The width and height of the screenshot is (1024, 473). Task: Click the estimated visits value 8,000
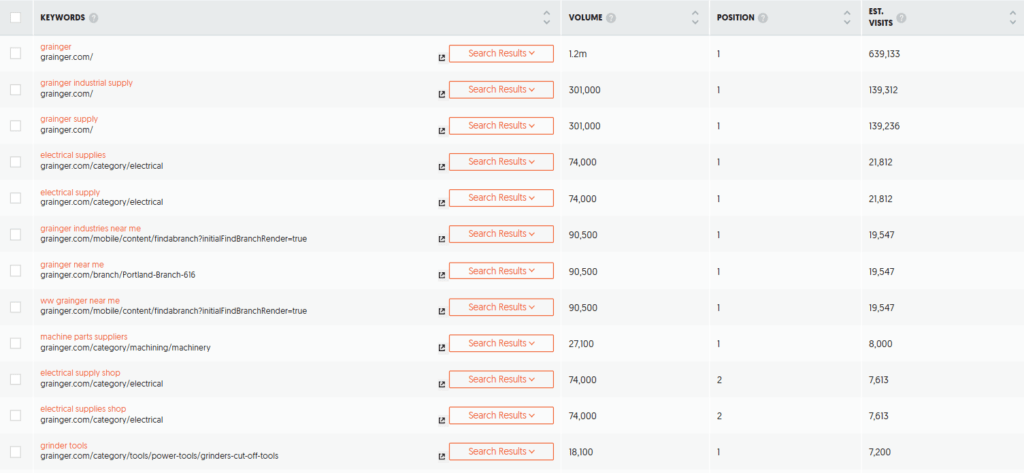click(880, 343)
